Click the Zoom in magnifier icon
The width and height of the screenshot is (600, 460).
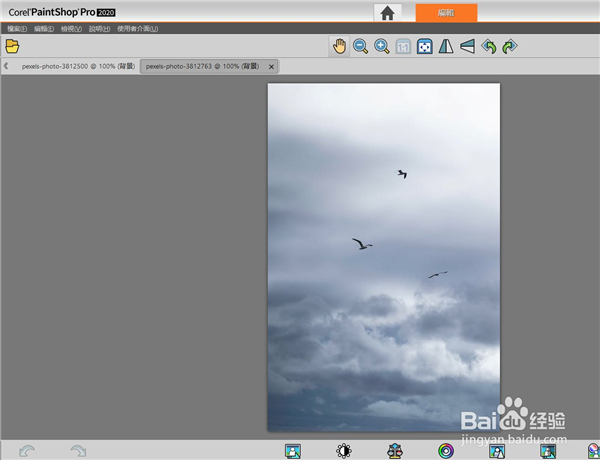tap(381, 46)
